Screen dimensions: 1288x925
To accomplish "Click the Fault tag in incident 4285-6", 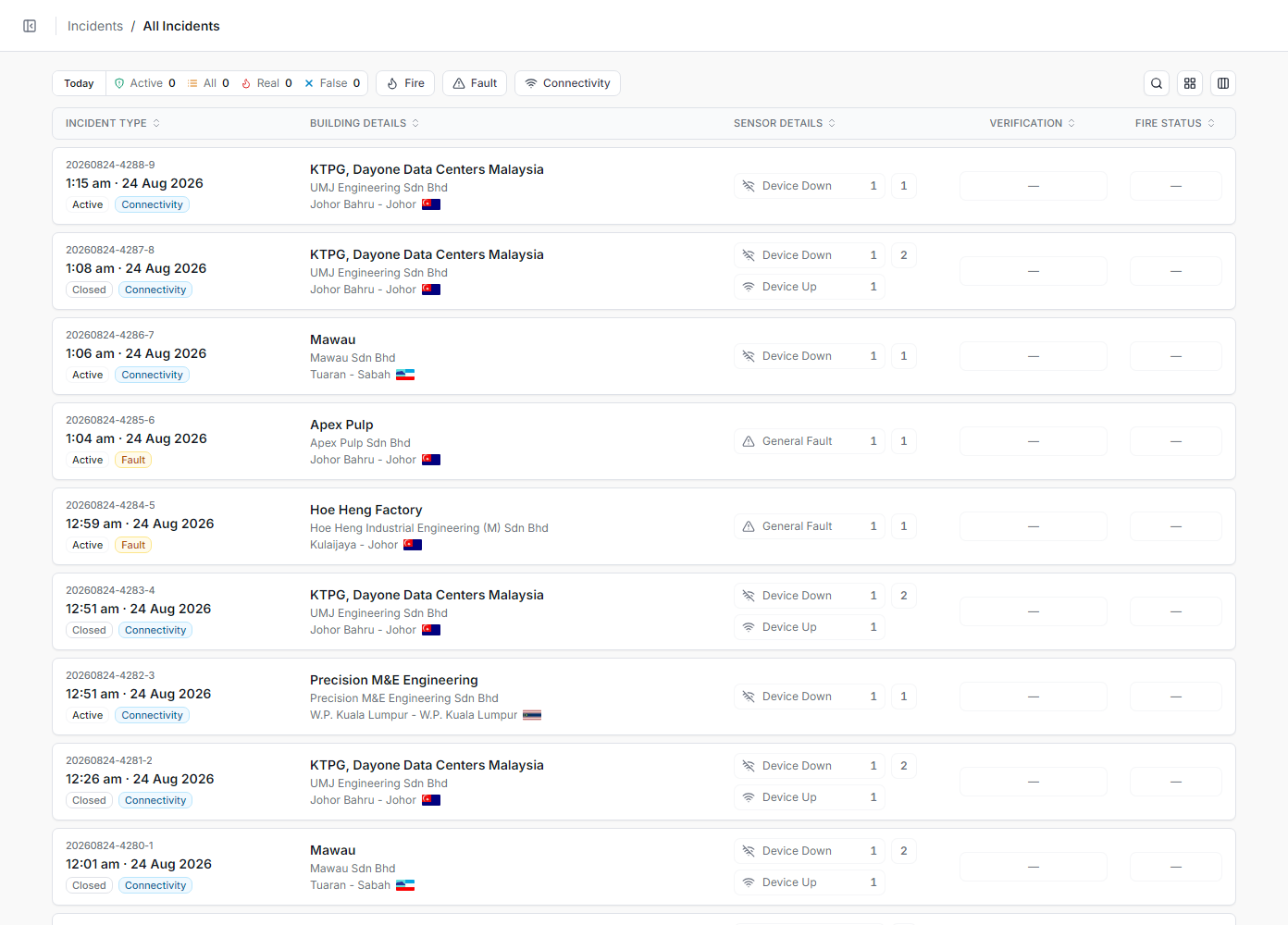I will click(133, 460).
